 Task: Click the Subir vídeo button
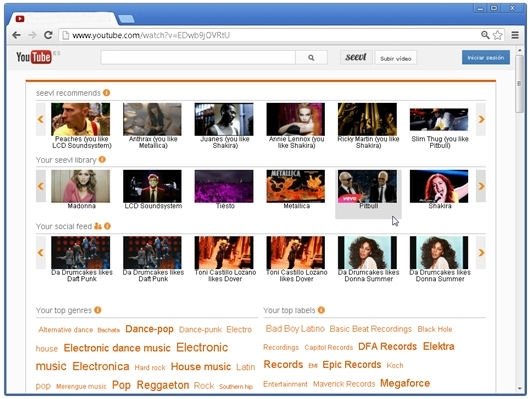(x=395, y=58)
